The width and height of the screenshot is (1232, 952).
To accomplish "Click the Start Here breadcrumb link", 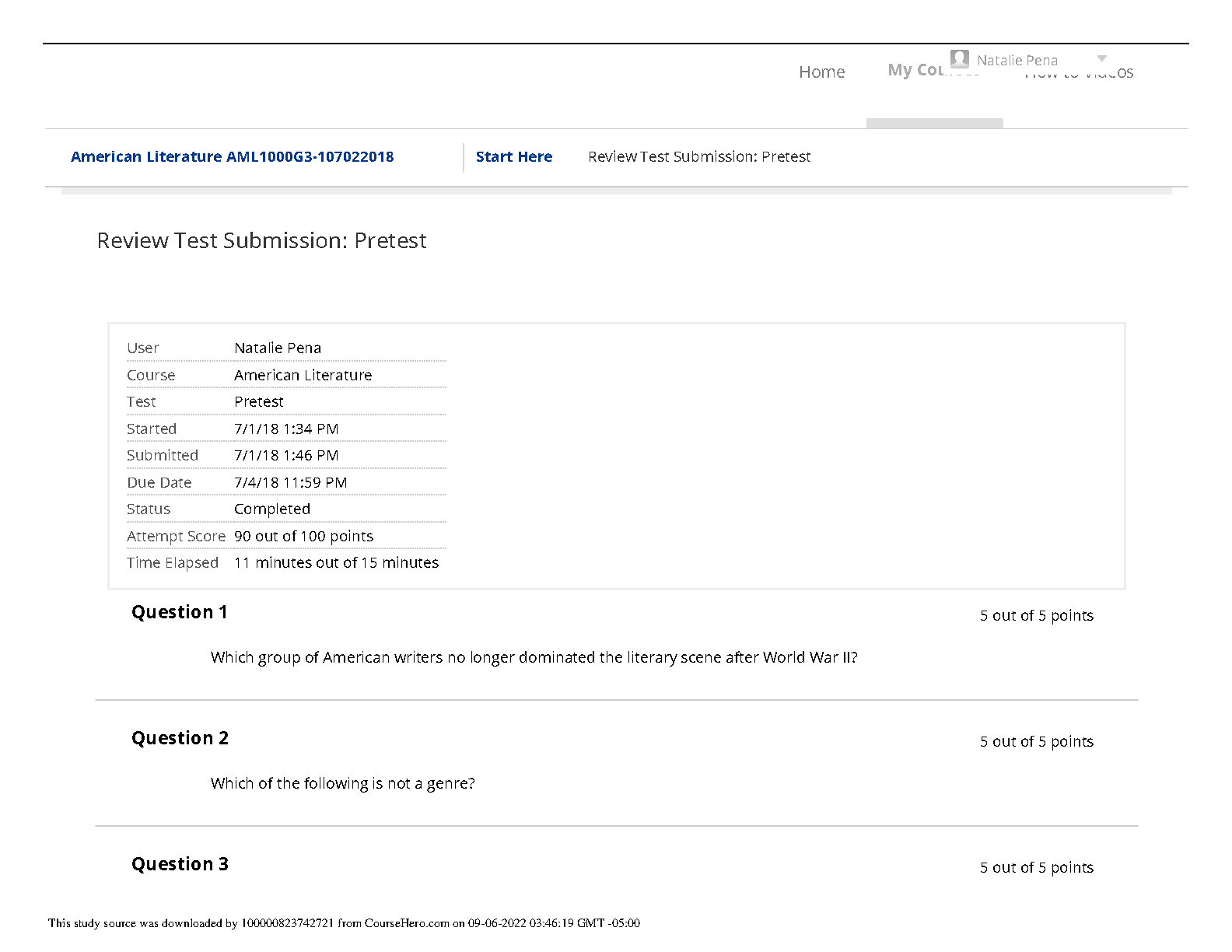I will pyautogui.click(x=514, y=157).
